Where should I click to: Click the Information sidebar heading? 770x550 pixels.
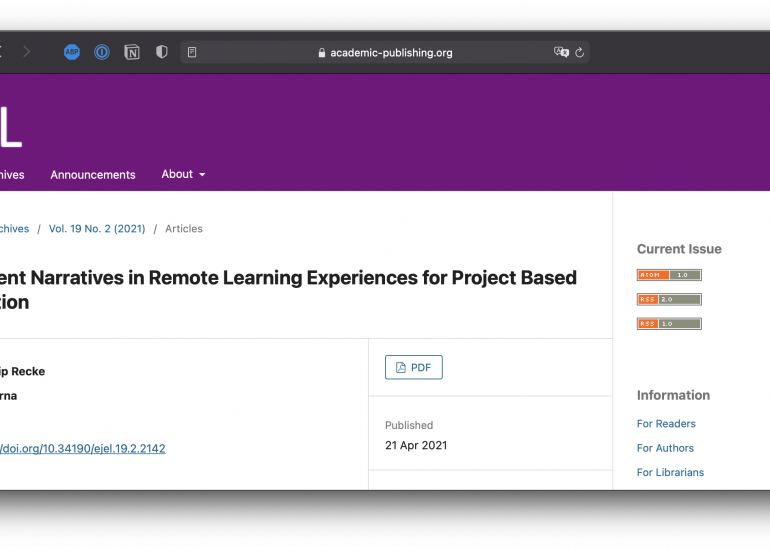(673, 395)
